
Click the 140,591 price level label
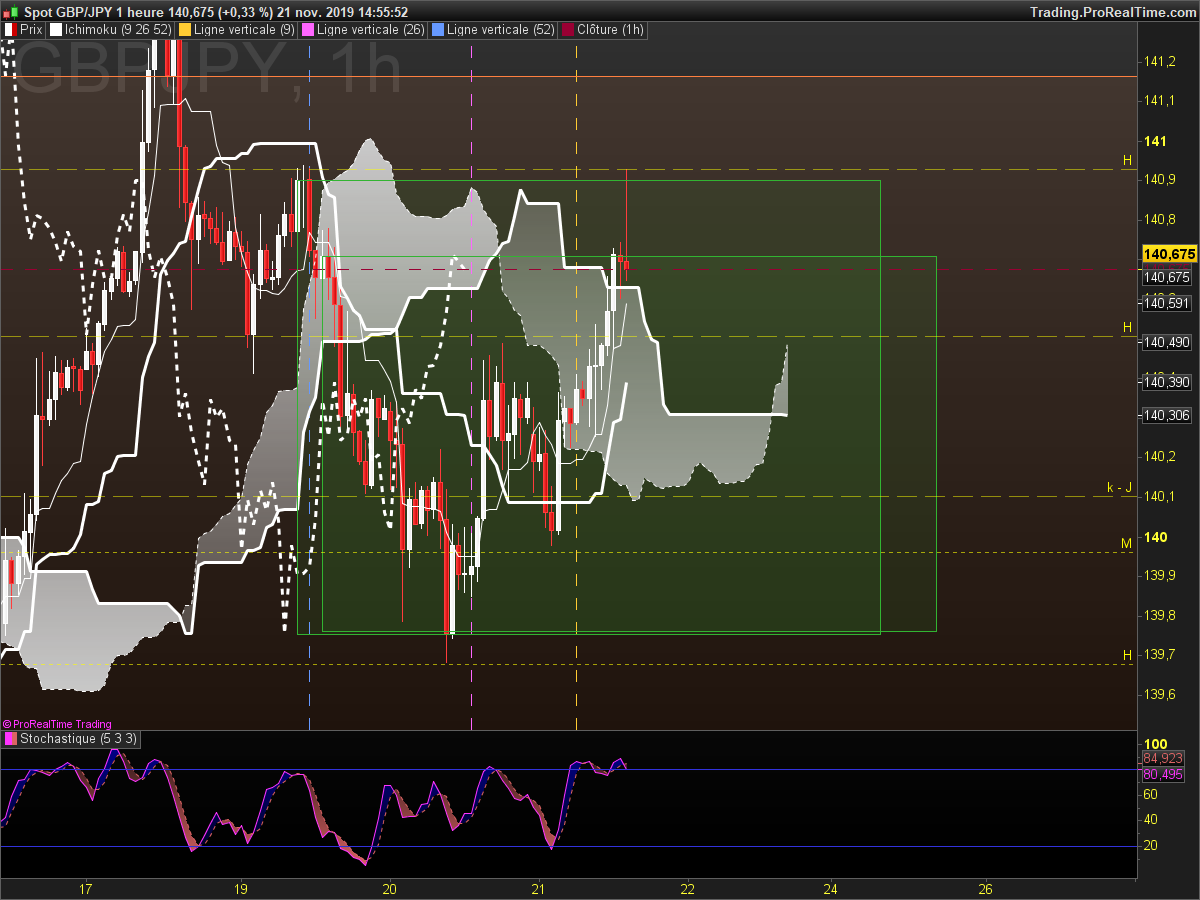pos(1167,303)
